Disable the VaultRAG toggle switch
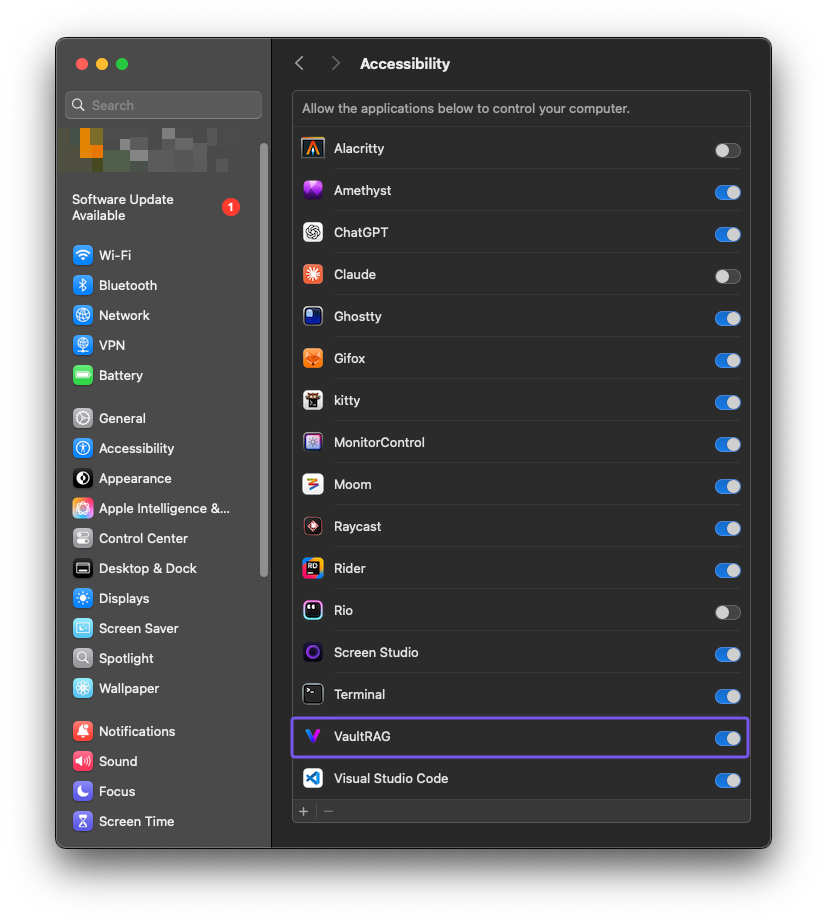827x922 pixels. [728, 739]
